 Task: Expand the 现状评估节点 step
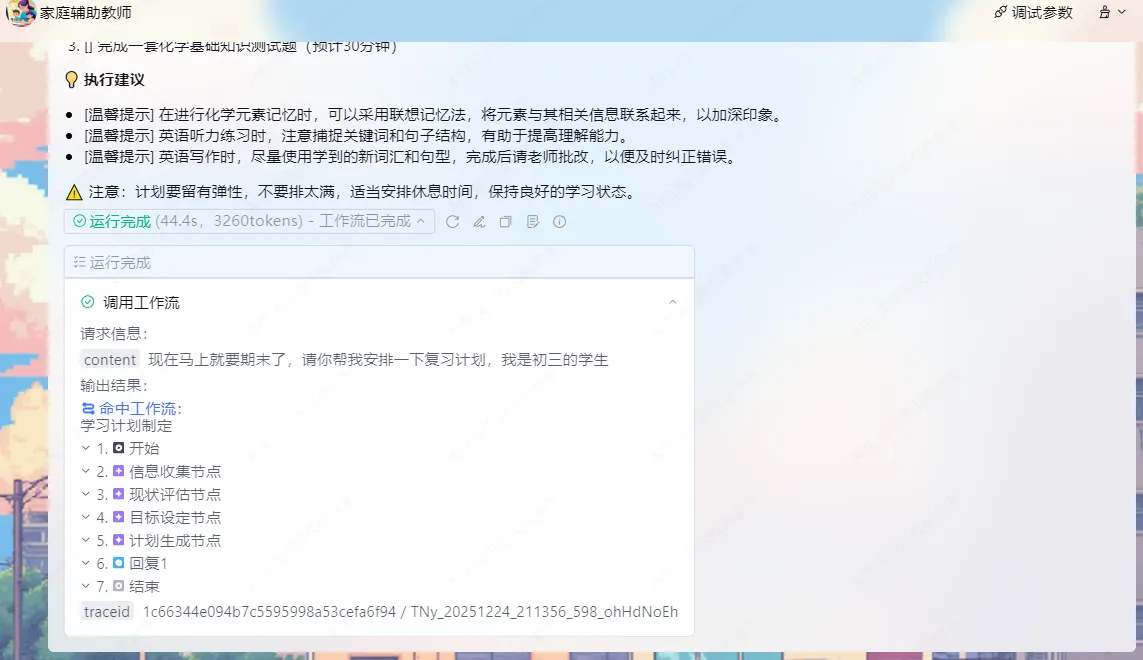click(86, 494)
